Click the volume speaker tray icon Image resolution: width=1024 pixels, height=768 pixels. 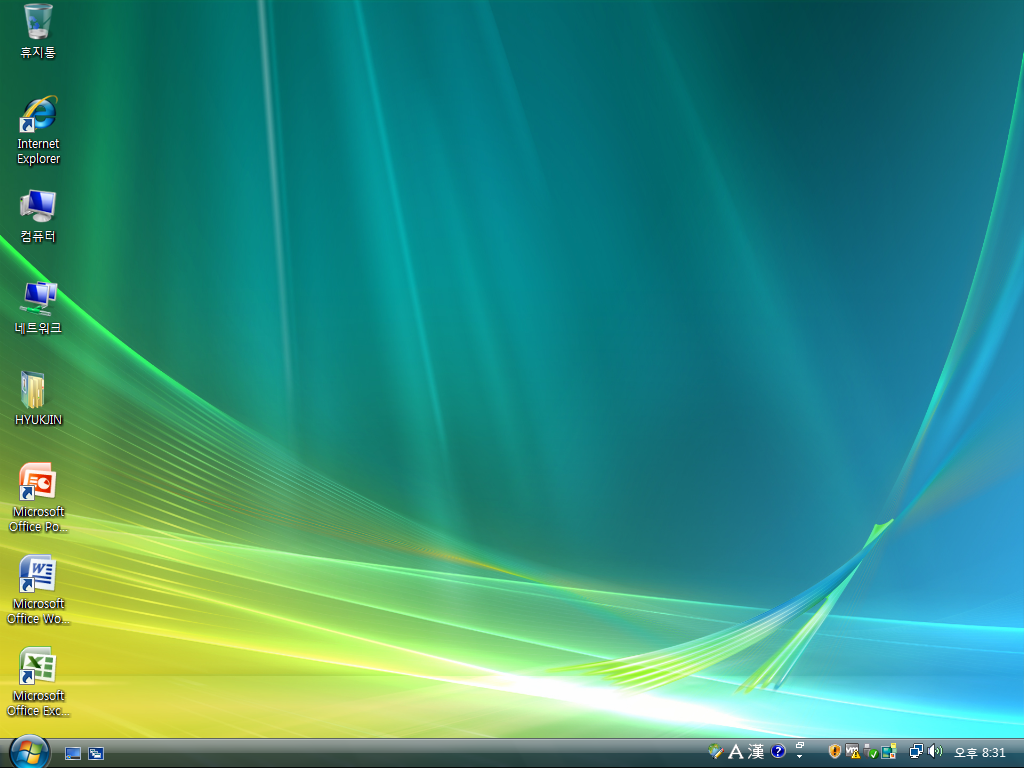tap(935, 751)
